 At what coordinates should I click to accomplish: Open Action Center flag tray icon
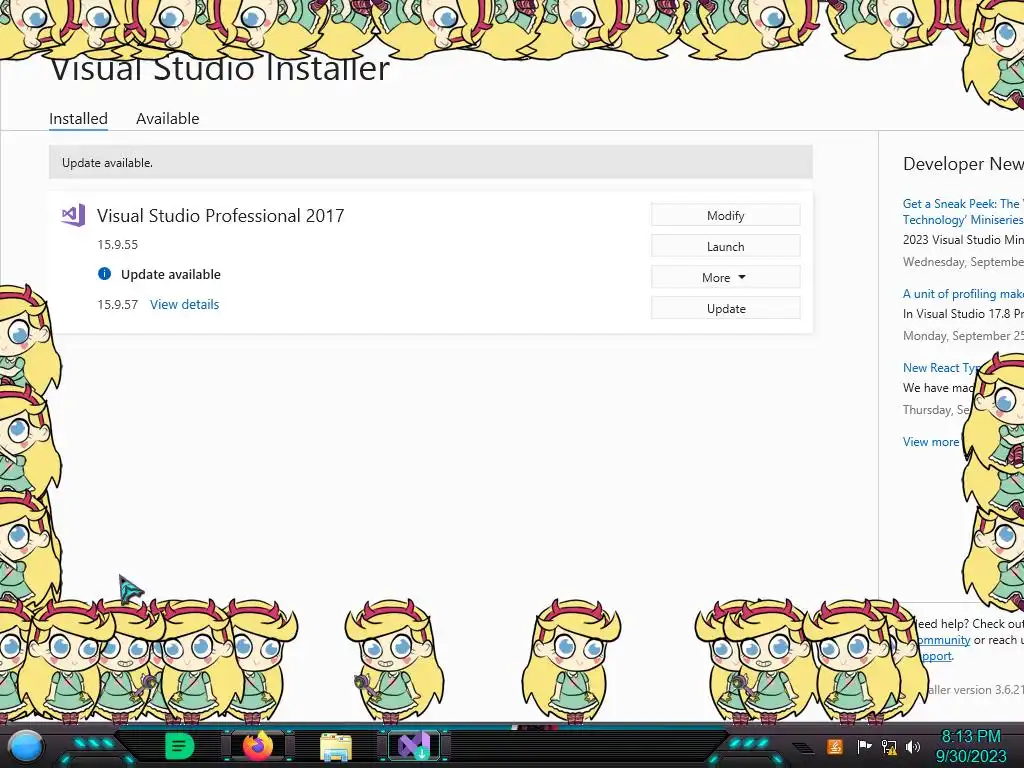(x=864, y=746)
